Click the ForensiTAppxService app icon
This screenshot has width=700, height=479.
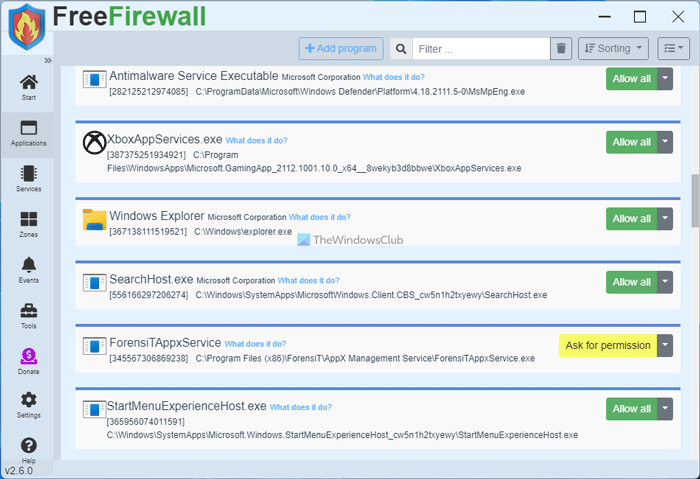pyautogui.click(x=94, y=346)
